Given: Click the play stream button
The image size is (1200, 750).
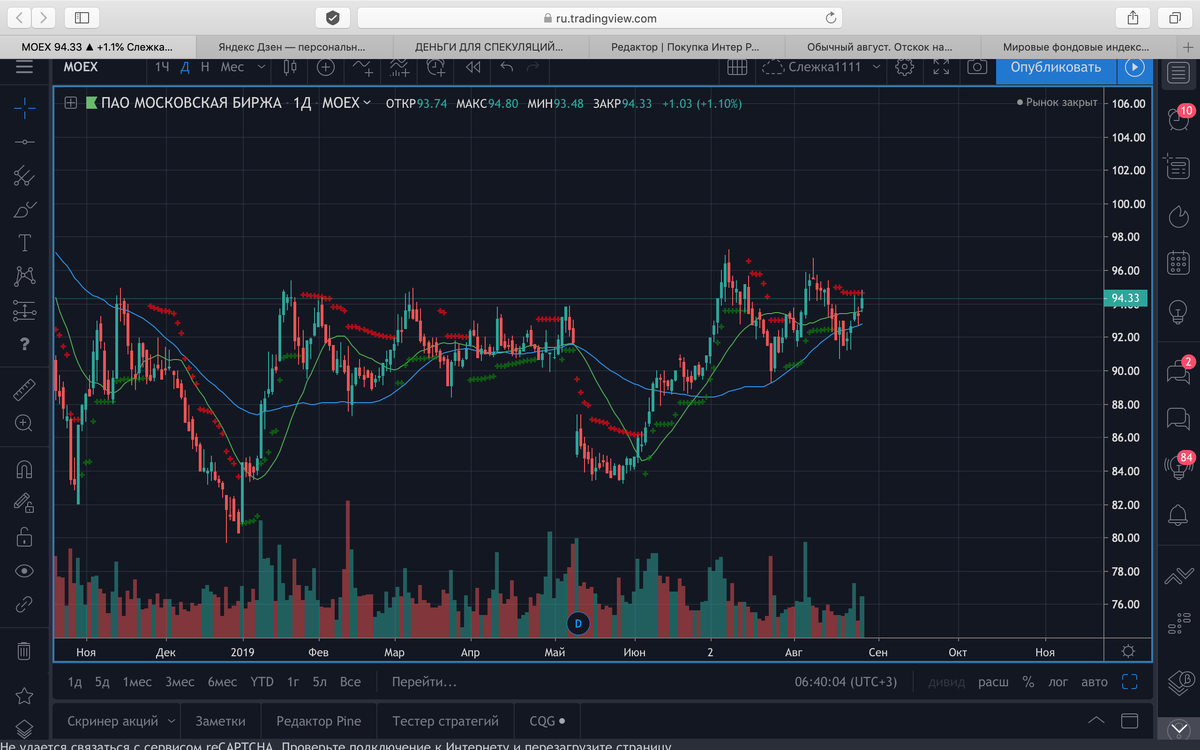Looking at the screenshot, I should tap(1133, 67).
